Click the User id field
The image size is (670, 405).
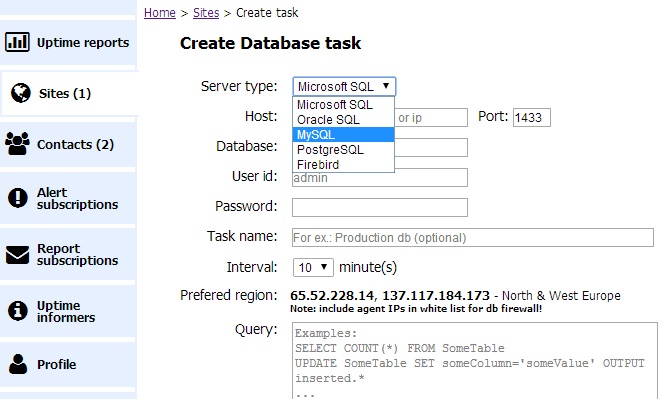[x=379, y=177]
